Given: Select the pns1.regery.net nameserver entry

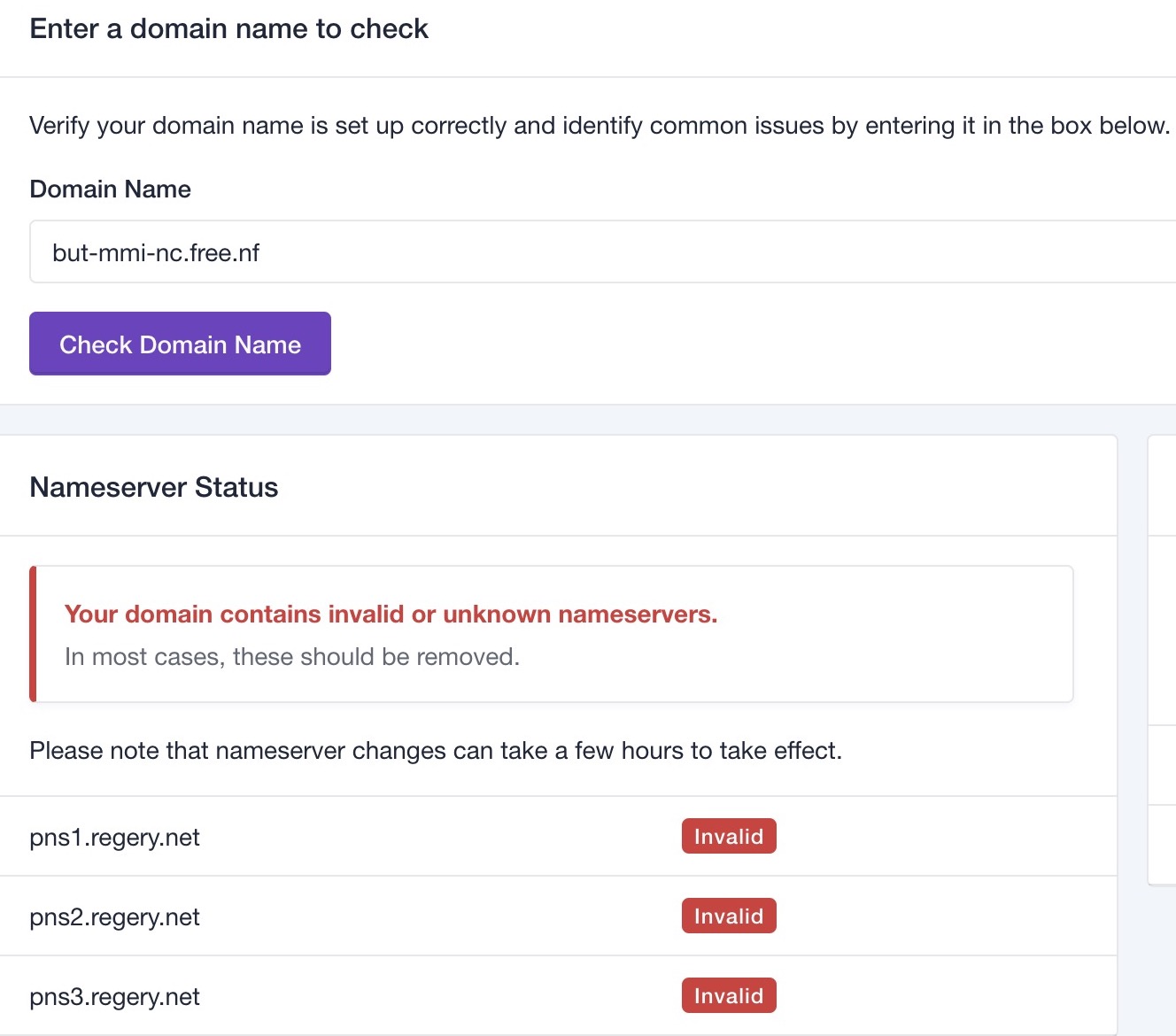Looking at the screenshot, I should coord(115,838).
